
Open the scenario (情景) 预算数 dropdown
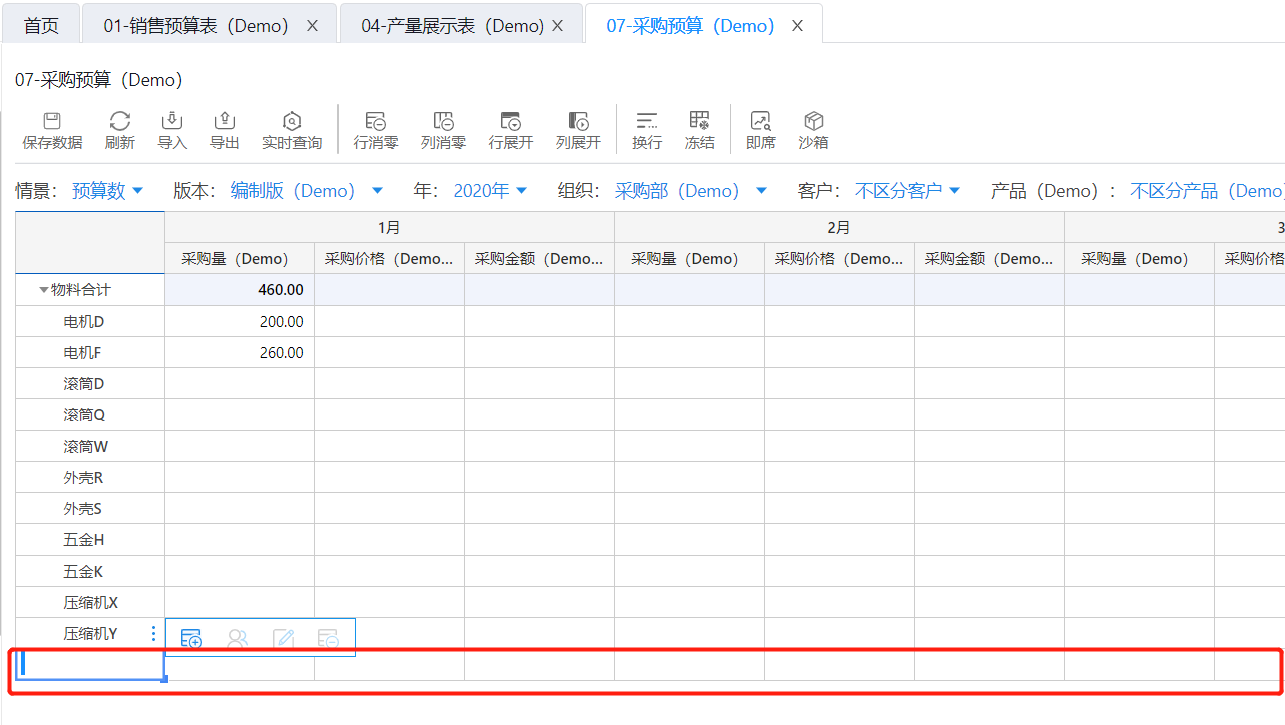click(107, 191)
